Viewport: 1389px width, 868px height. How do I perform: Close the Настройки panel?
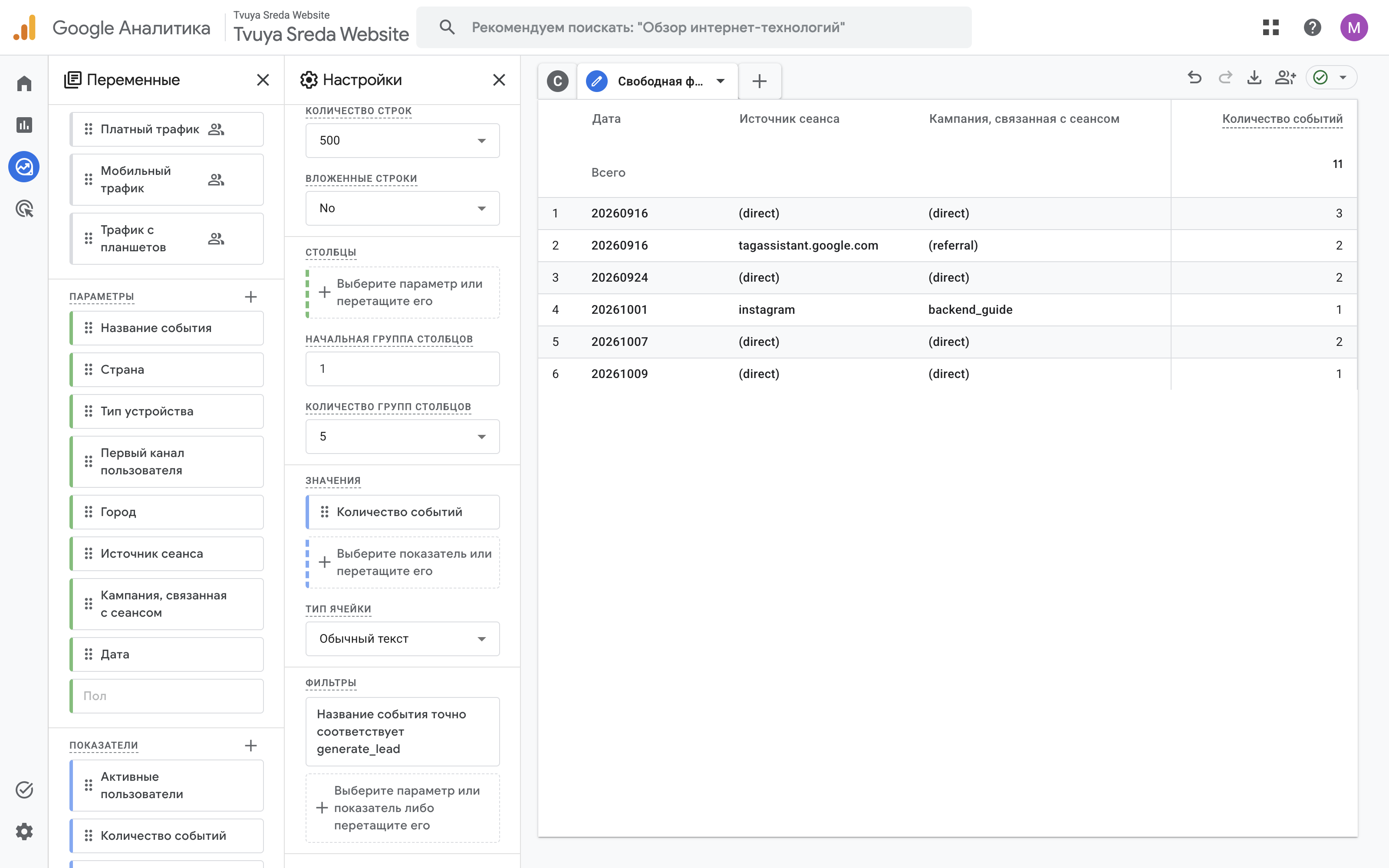[499, 80]
